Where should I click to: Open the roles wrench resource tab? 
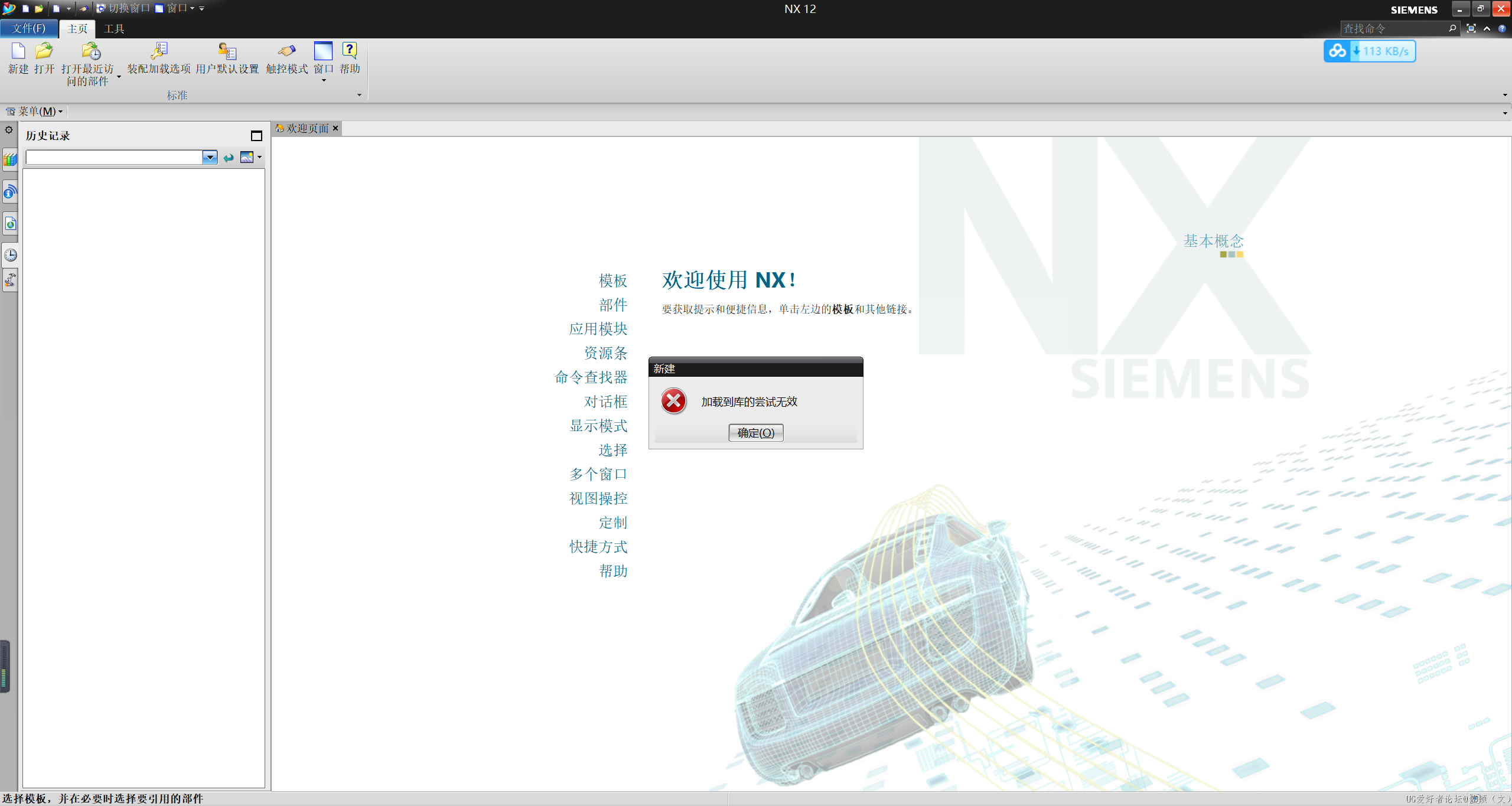10,280
